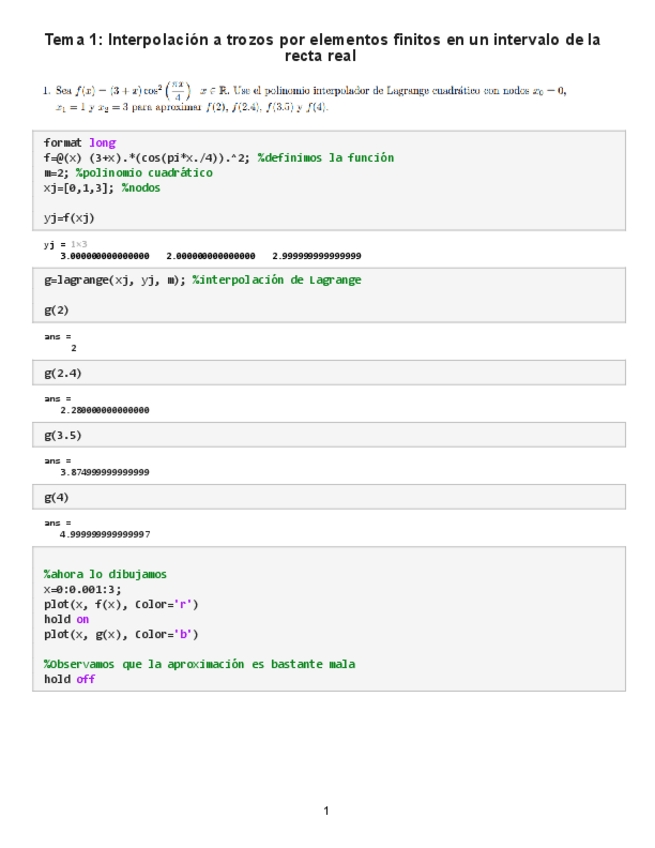The width and height of the screenshot is (655, 848).
Task: Click the 'xj=[0,1,3]; %nodos' code line
Action: [101, 188]
